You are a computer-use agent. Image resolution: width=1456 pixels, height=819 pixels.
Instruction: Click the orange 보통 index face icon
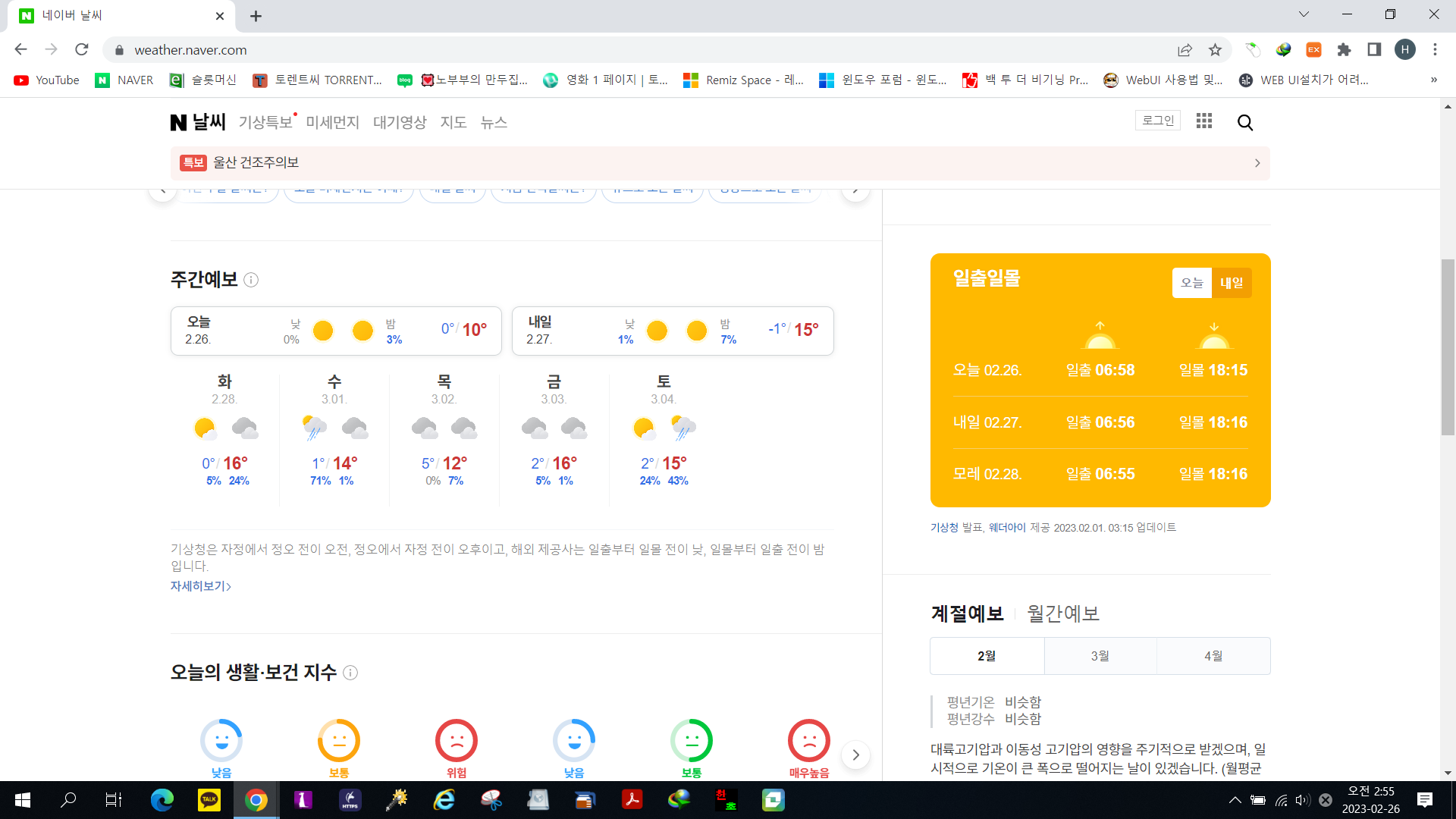tap(339, 740)
